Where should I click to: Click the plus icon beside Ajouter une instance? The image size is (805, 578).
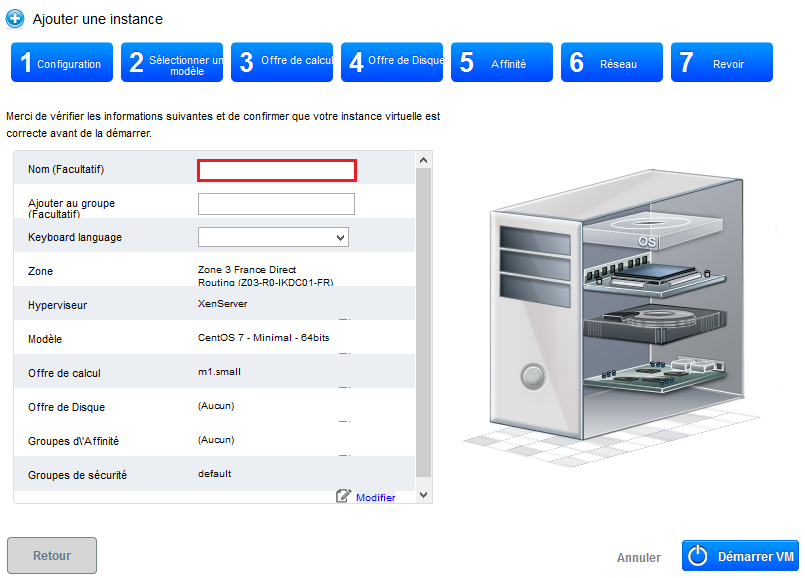click(15, 18)
